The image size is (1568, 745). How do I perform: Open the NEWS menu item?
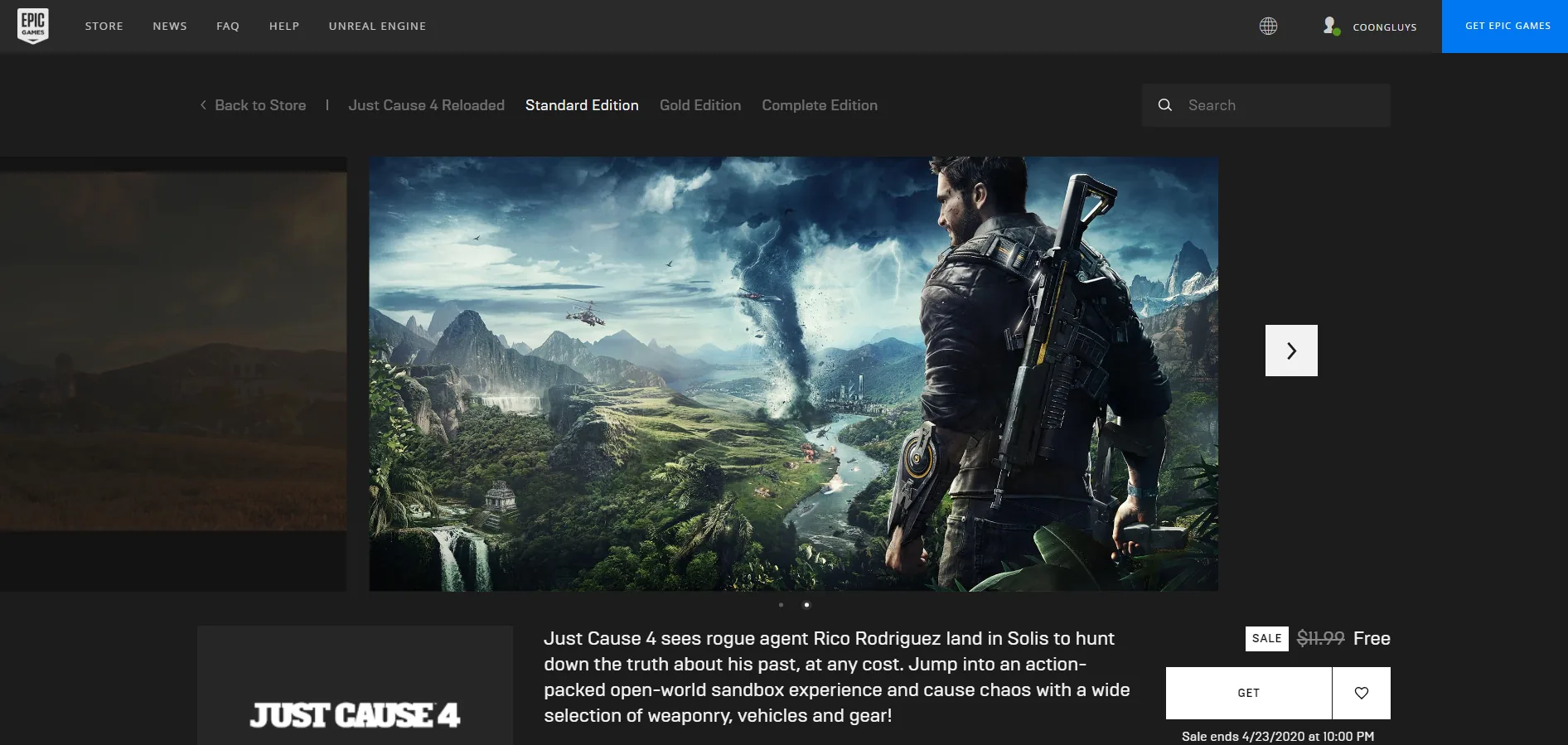170,27
